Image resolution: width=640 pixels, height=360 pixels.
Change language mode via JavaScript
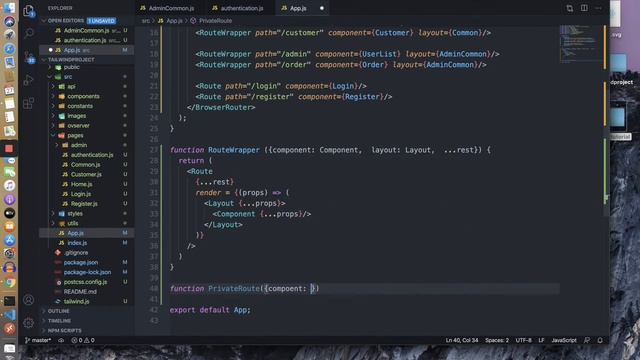(x=564, y=340)
